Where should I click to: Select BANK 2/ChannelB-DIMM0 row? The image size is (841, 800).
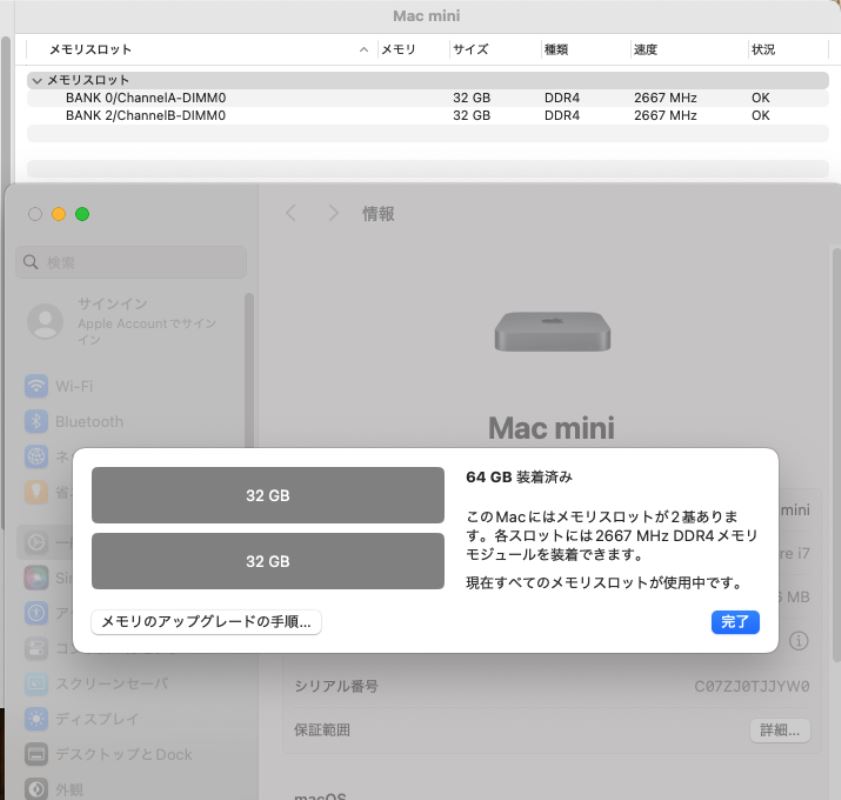pyautogui.click(x=427, y=115)
